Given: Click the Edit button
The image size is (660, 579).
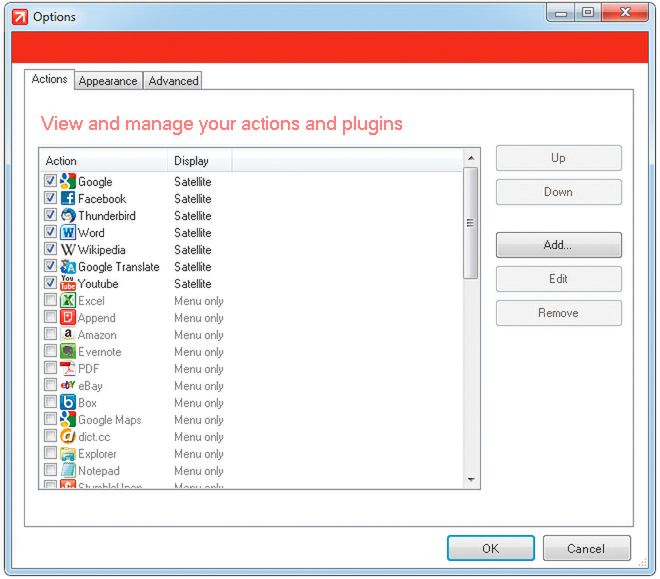Looking at the screenshot, I should tap(559, 279).
